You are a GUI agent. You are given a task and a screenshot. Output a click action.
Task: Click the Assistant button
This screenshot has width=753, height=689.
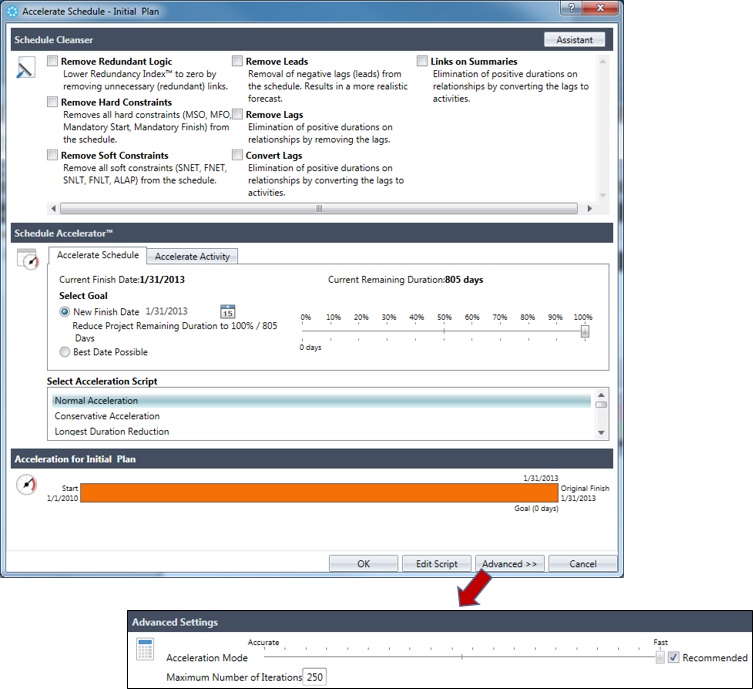tap(574, 40)
